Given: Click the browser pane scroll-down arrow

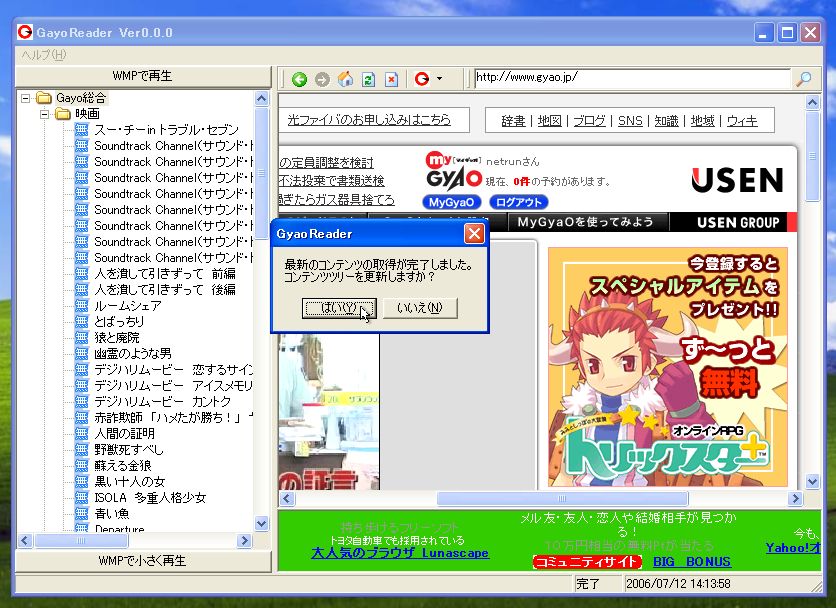Looking at the screenshot, I should tap(812, 482).
